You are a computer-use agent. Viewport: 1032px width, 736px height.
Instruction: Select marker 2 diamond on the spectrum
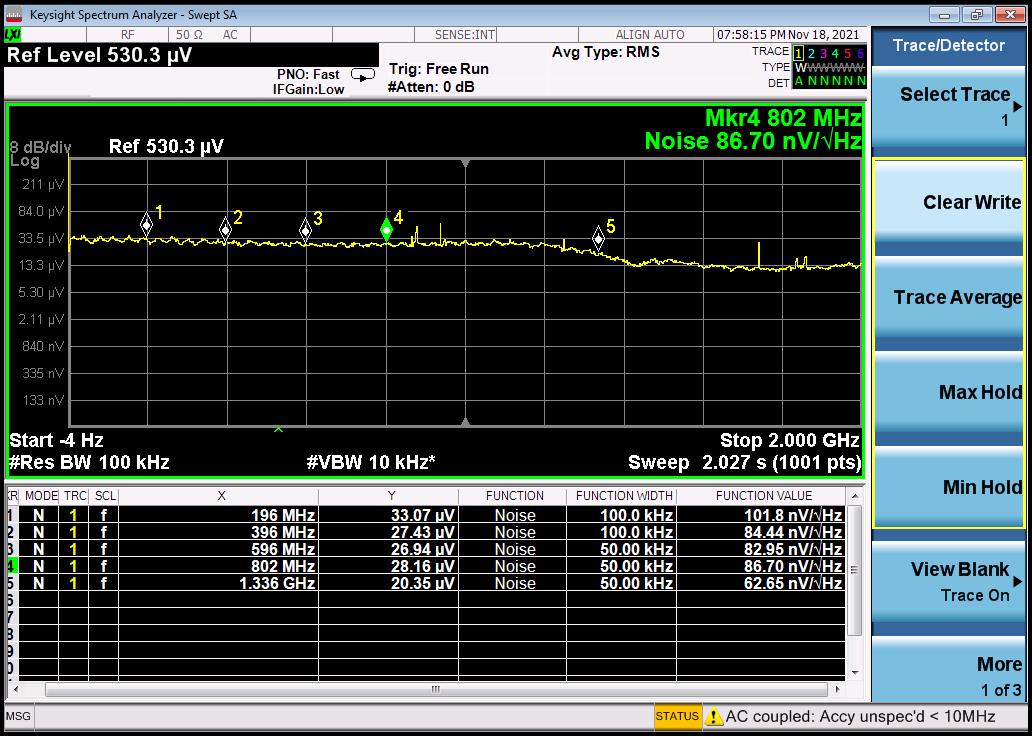coord(226,229)
